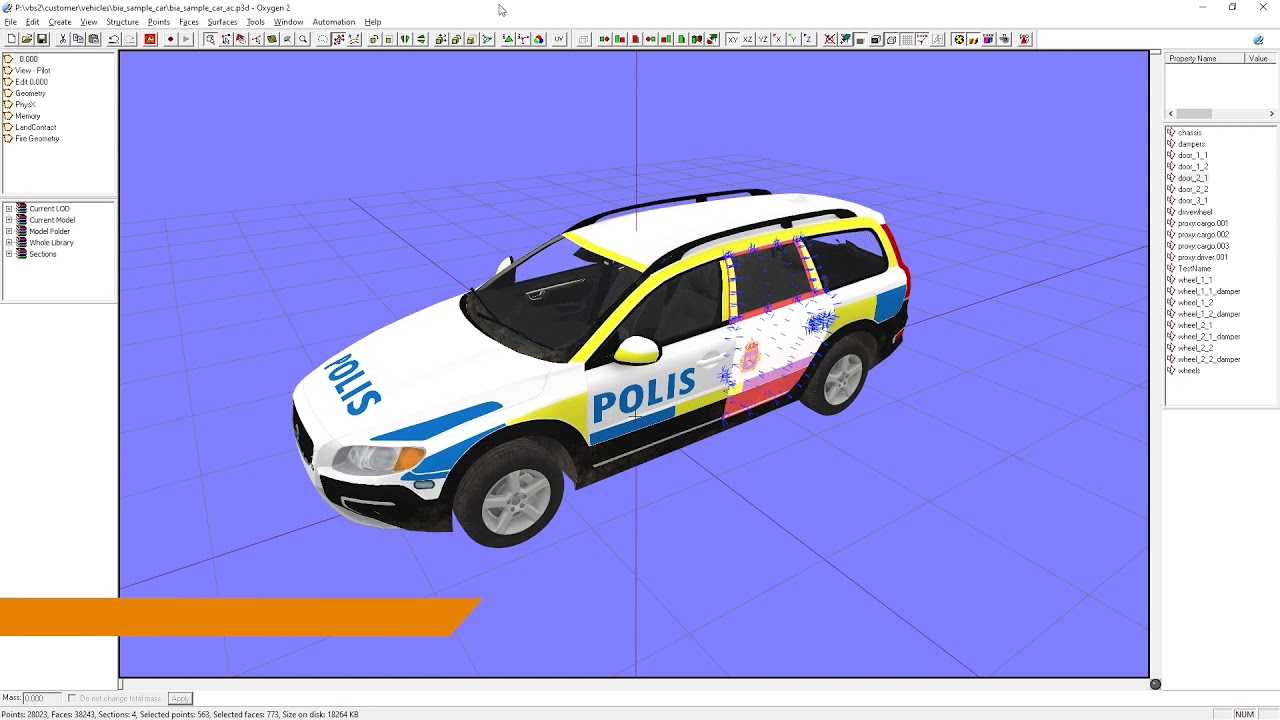Click the yellow-black wheel icon in toolbar
The width and height of the screenshot is (1280, 720).
[x=959, y=39]
